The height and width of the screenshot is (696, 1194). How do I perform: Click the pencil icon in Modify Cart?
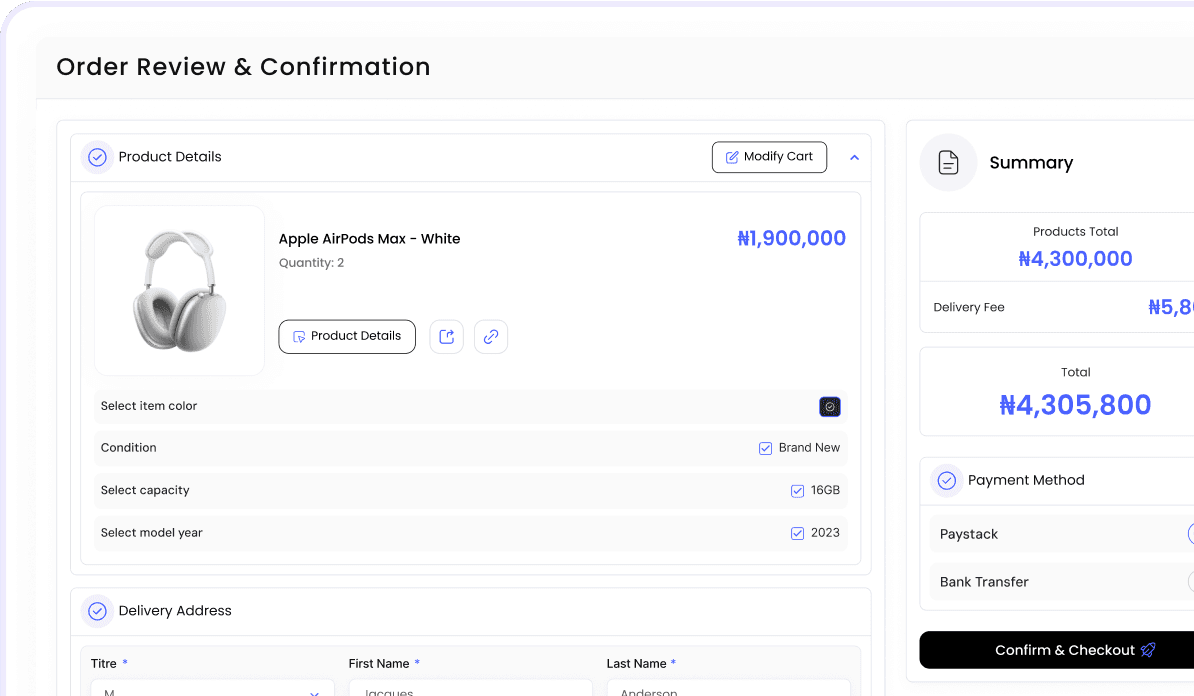pyautogui.click(x=732, y=157)
